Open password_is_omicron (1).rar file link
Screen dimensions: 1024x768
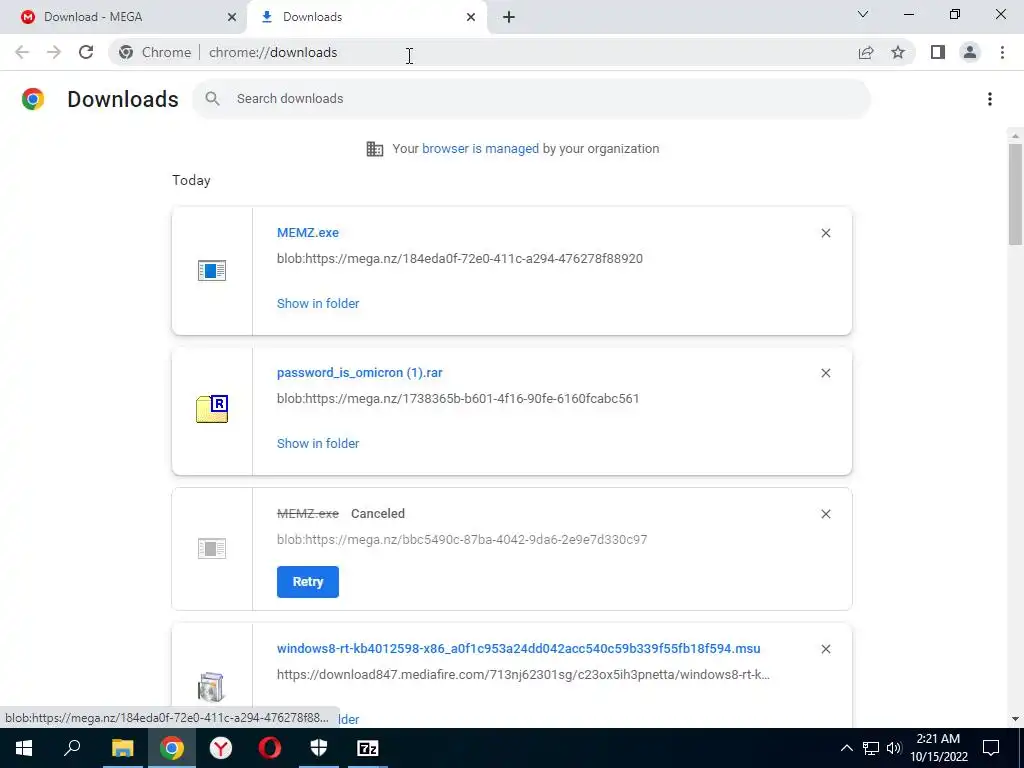tap(359, 373)
